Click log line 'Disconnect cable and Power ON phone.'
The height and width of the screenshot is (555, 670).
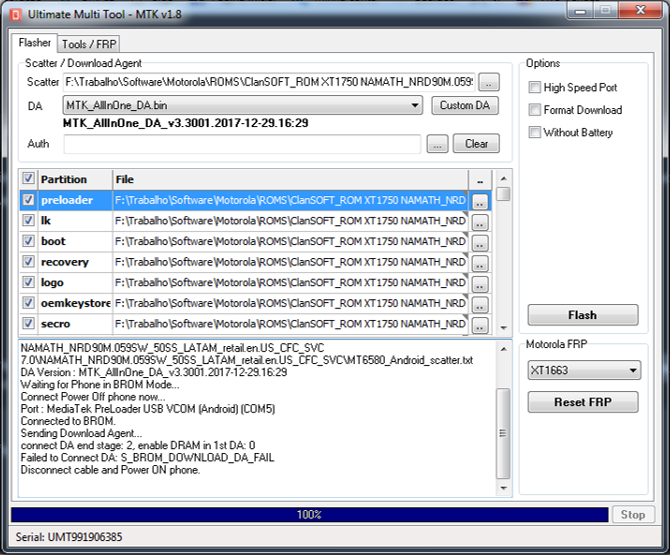point(110,470)
